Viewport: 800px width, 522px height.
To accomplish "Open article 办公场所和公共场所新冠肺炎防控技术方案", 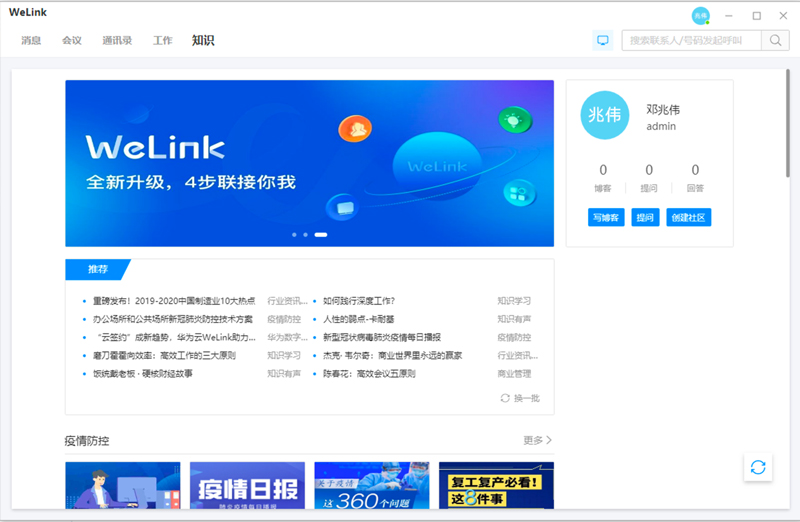I will (x=172, y=319).
